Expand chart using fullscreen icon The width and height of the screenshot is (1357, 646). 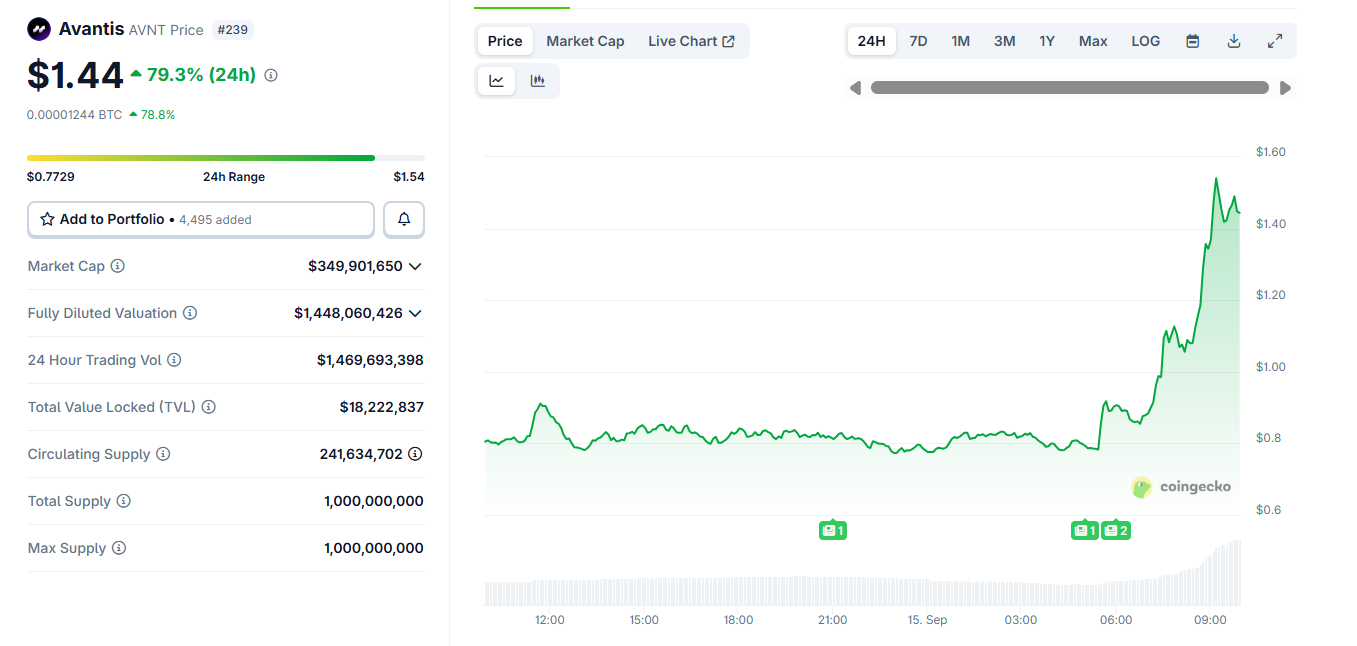pyautogui.click(x=1274, y=41)
